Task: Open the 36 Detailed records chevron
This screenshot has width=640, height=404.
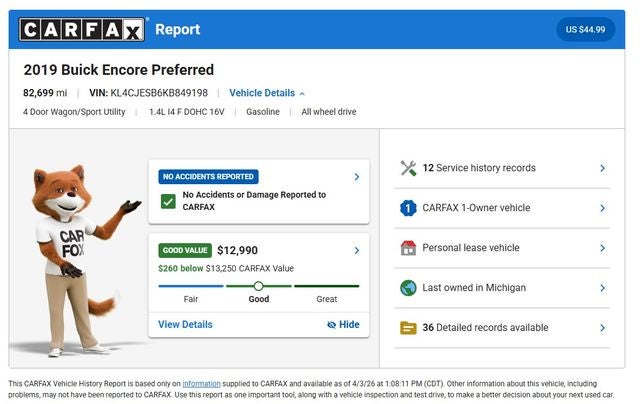Action: point(602,328)
